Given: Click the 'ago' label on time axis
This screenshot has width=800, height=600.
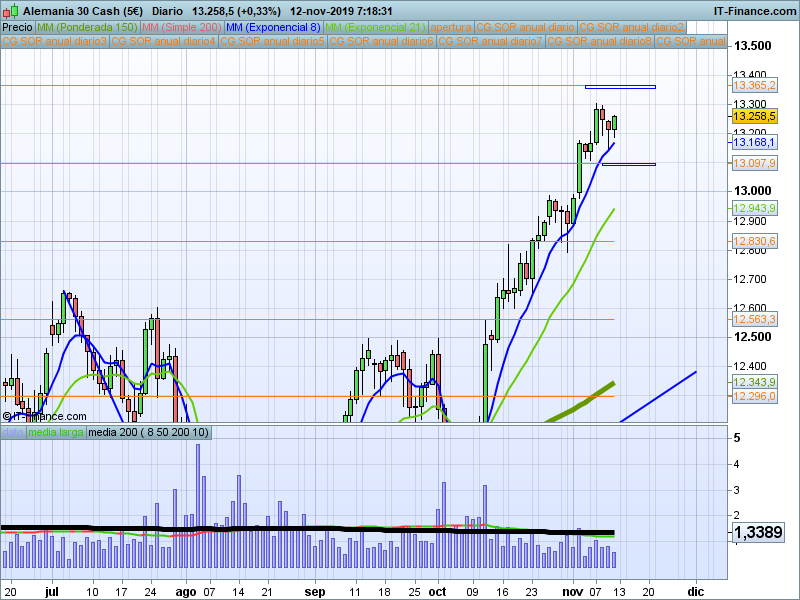Looking at the screenshot, I should 186,592.
